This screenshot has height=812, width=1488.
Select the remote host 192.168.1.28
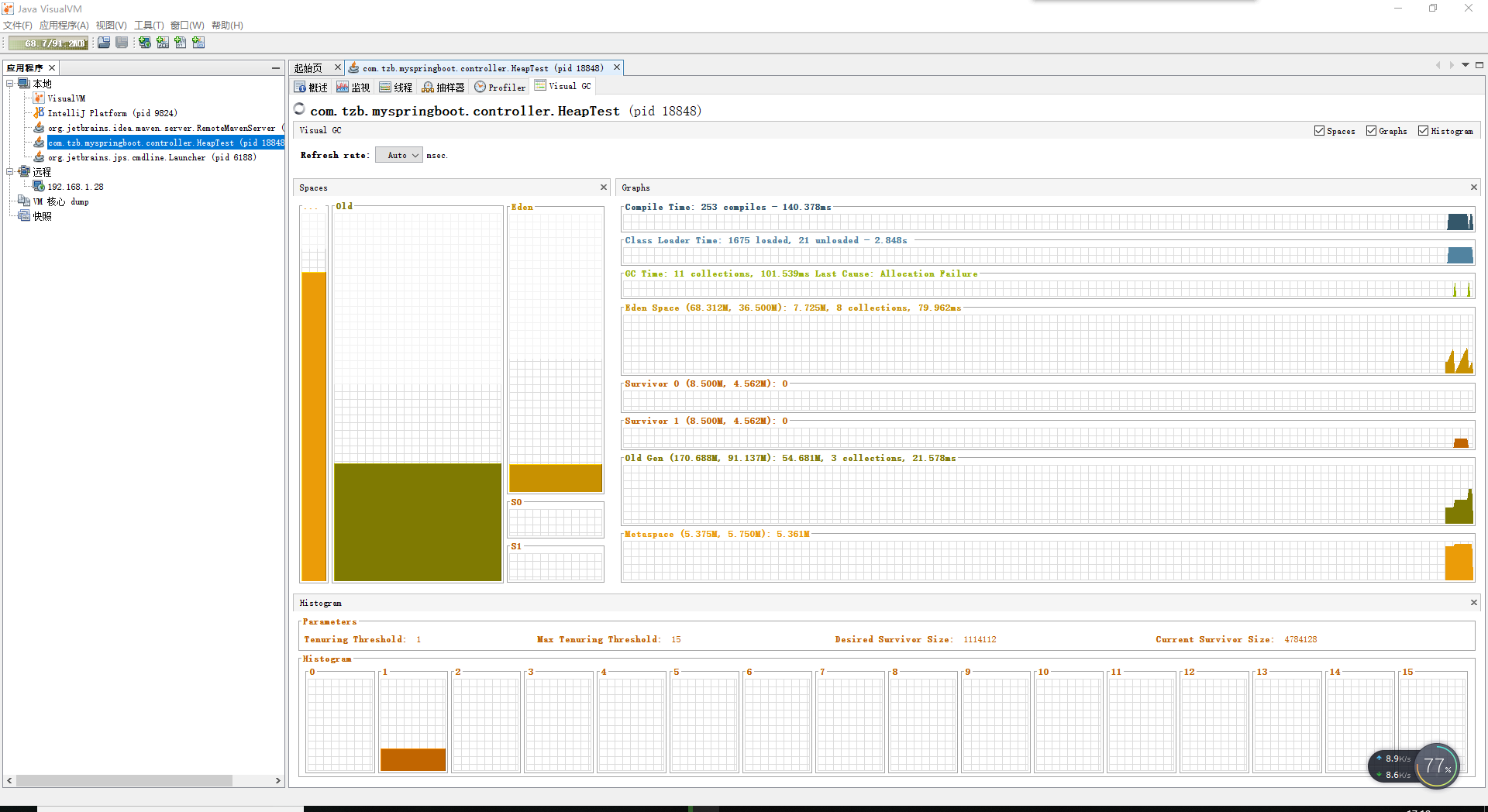[76, 187]
